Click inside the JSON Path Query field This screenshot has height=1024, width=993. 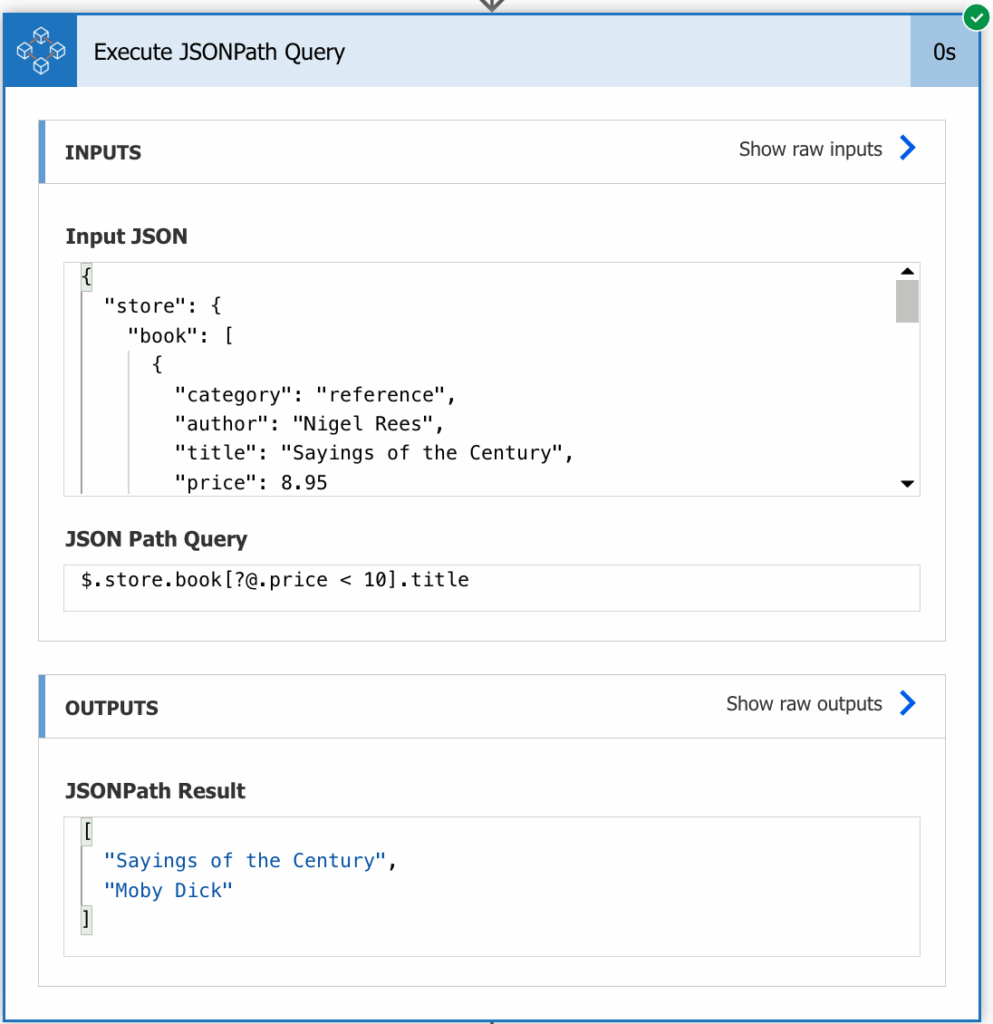[492, 588]
